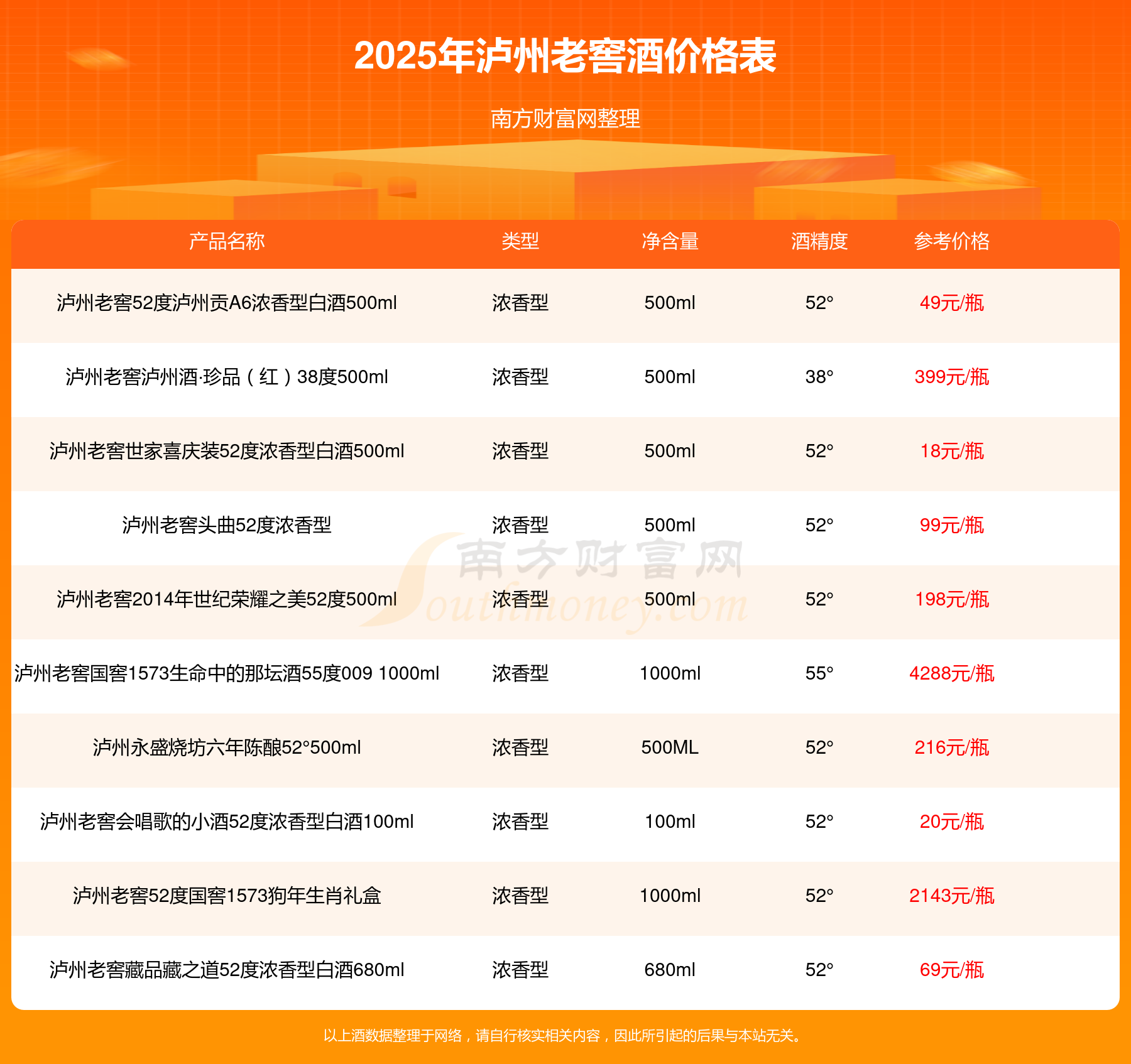Select the price '99元/瓶'
This screenshot has width=1131, height=1064.
click(x=952, y=525)
